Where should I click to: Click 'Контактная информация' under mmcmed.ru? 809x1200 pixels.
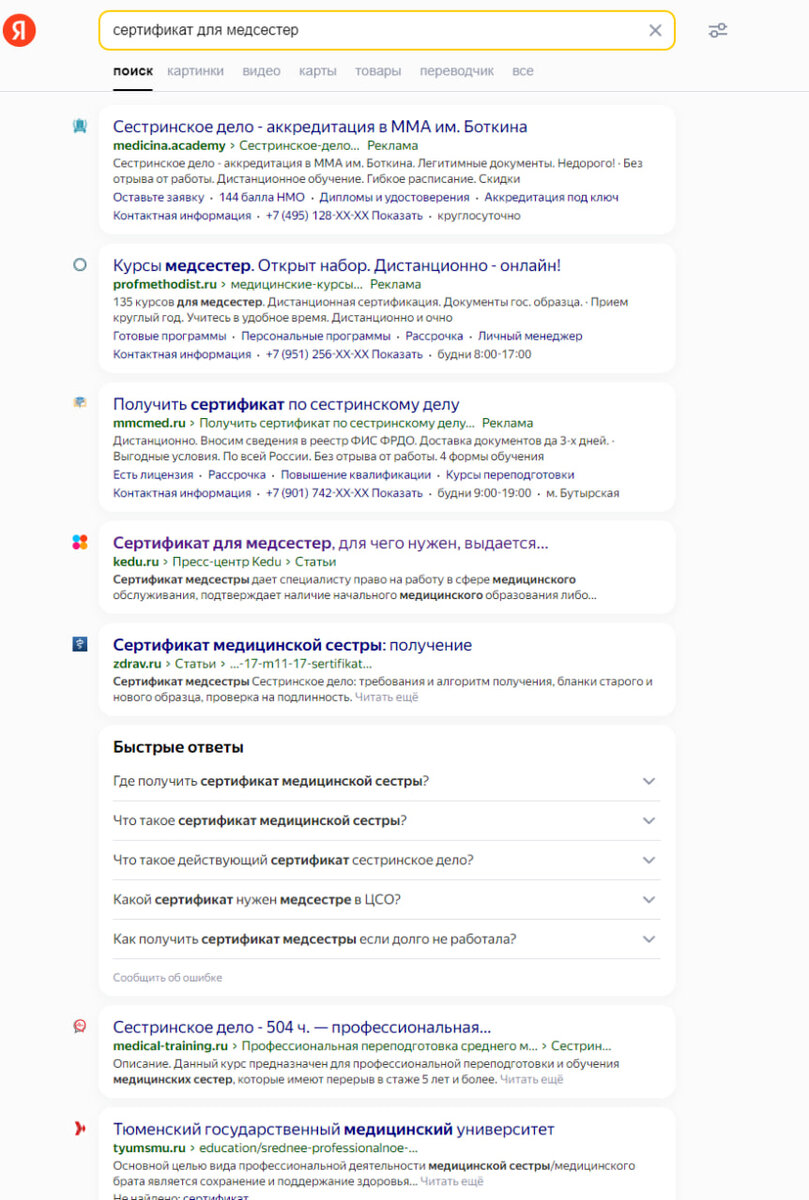(182, 493)
